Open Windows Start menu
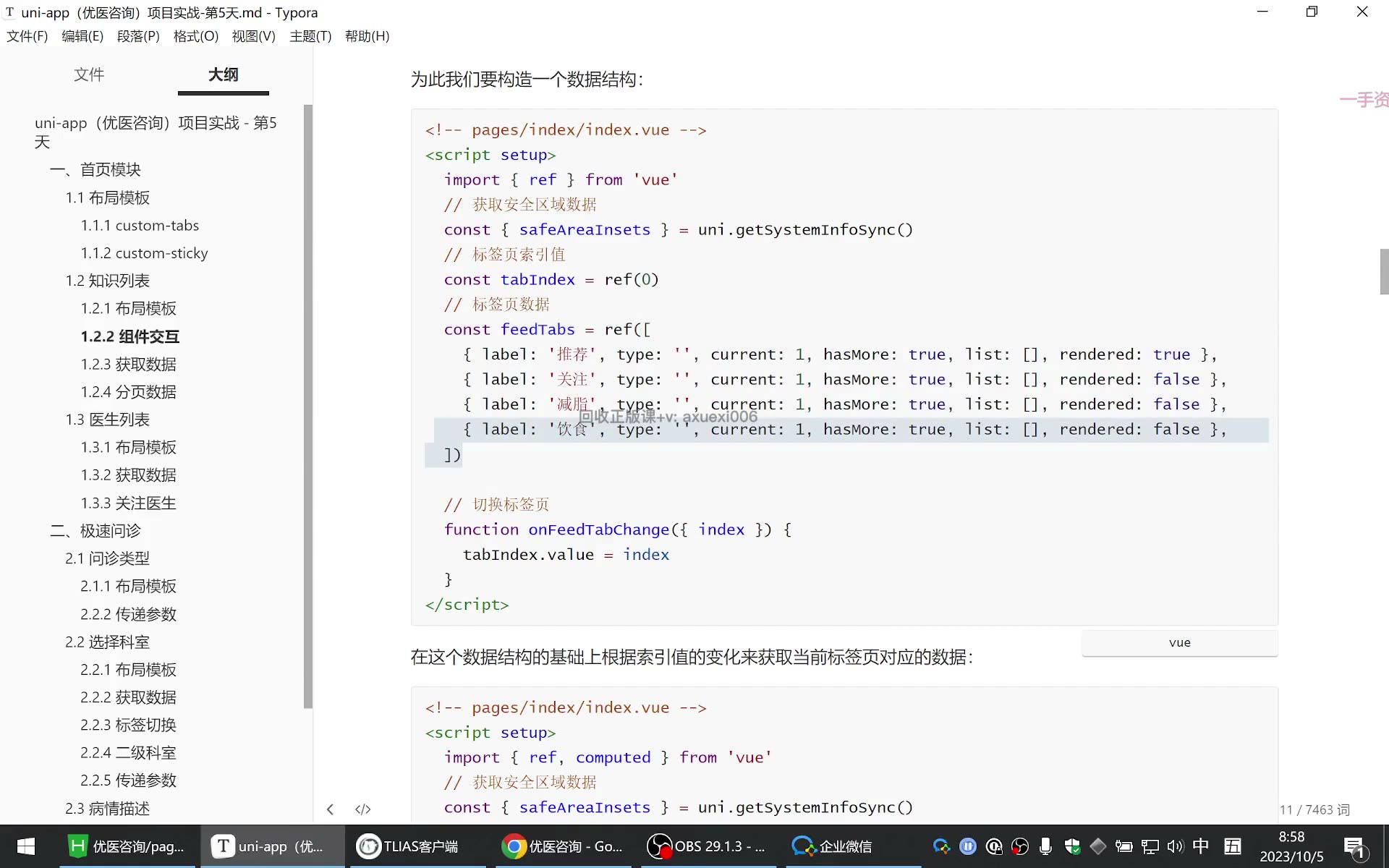This screenshot has height=868, width=1389. point(26,846)
